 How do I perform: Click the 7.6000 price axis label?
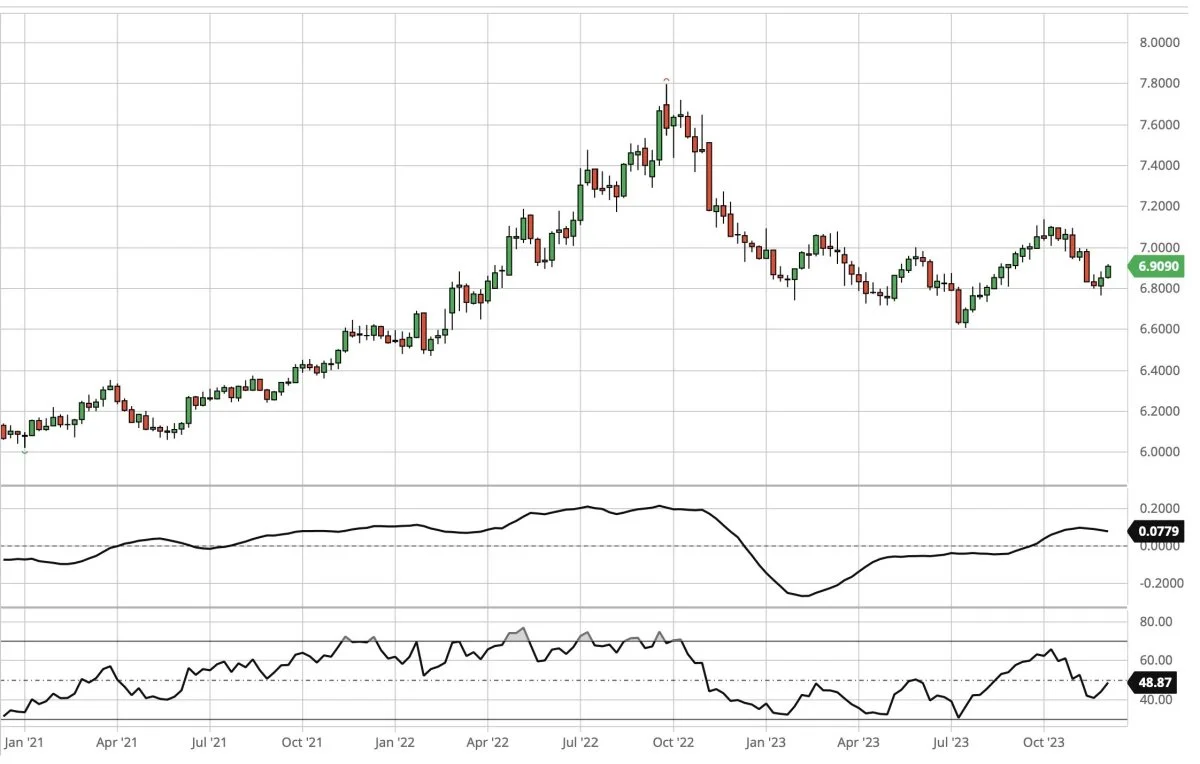pos(1159,125)
